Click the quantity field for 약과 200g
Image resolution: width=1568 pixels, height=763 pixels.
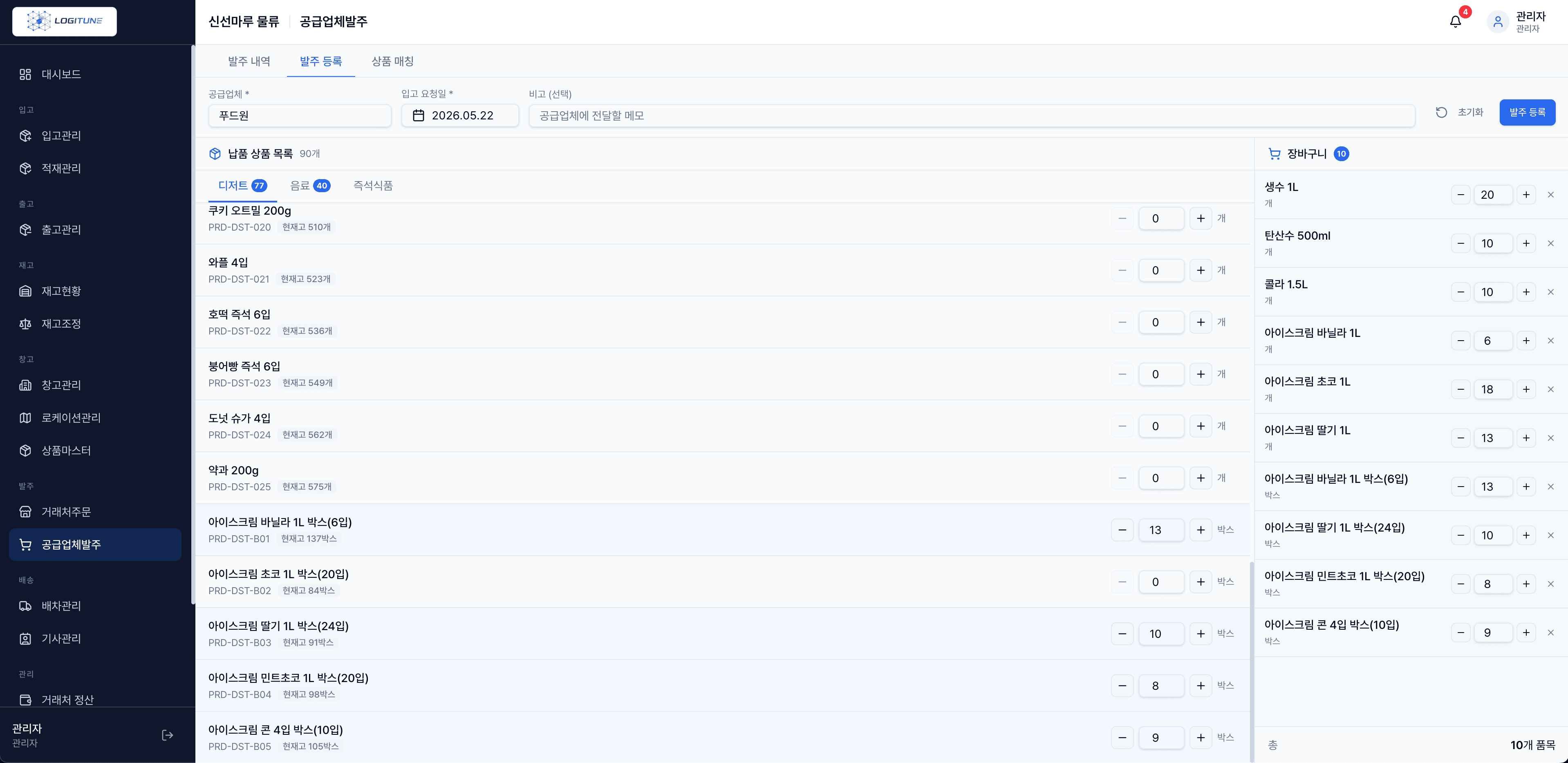1161,478
